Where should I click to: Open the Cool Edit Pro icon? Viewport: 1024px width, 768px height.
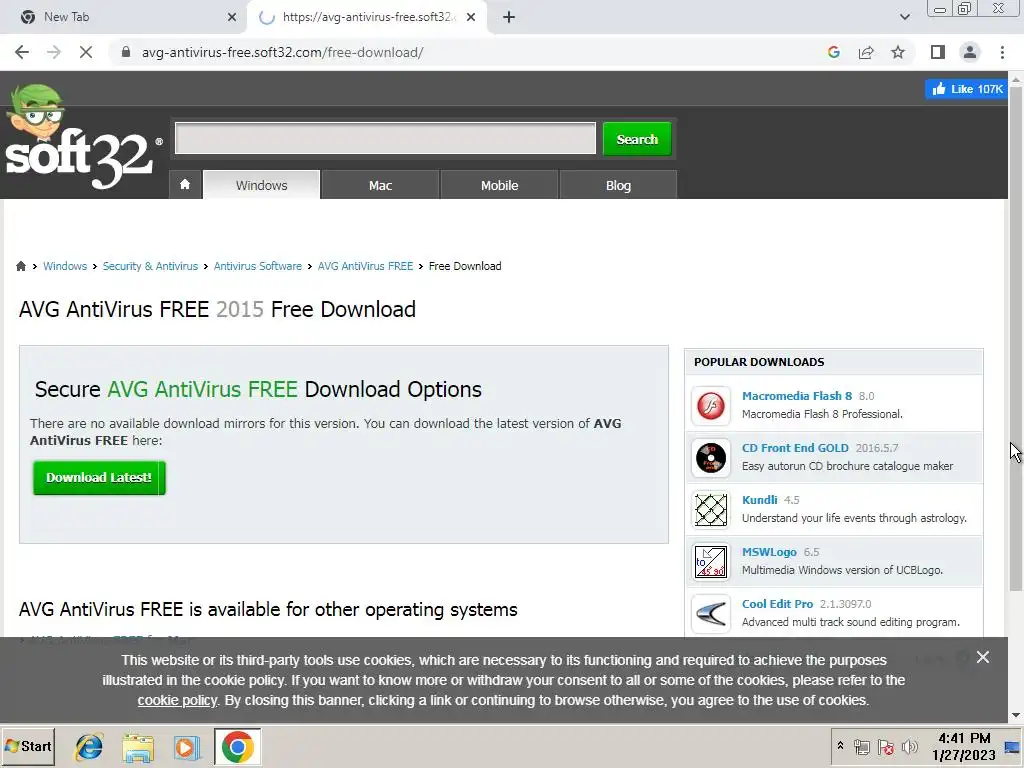point(711,613)
